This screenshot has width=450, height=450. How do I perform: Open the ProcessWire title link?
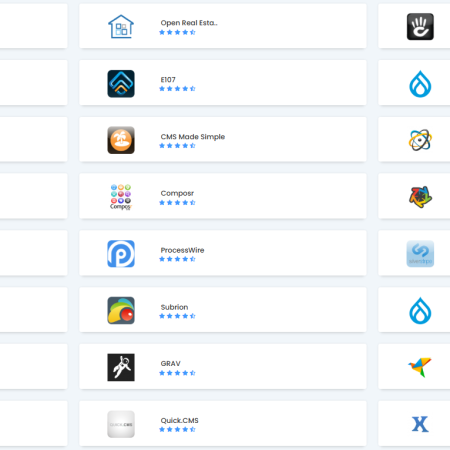click(x=182, y=250)
